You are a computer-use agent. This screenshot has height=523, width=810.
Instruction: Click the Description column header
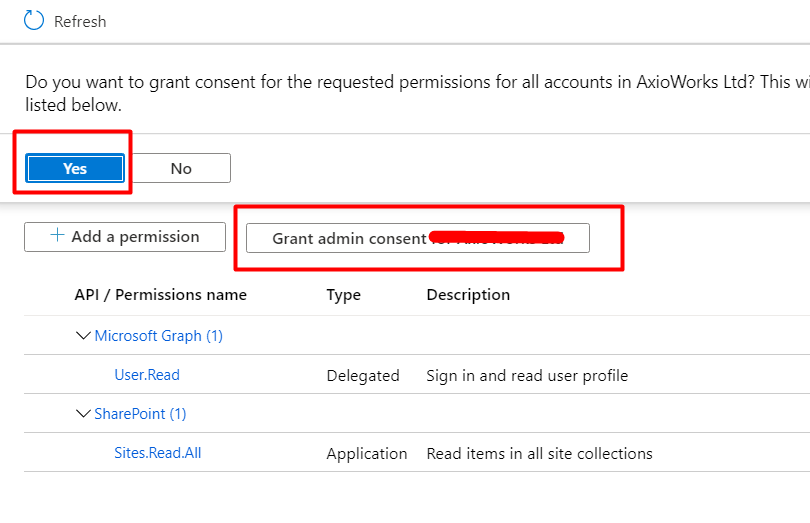pyautogui.click(x=468, y=295)
